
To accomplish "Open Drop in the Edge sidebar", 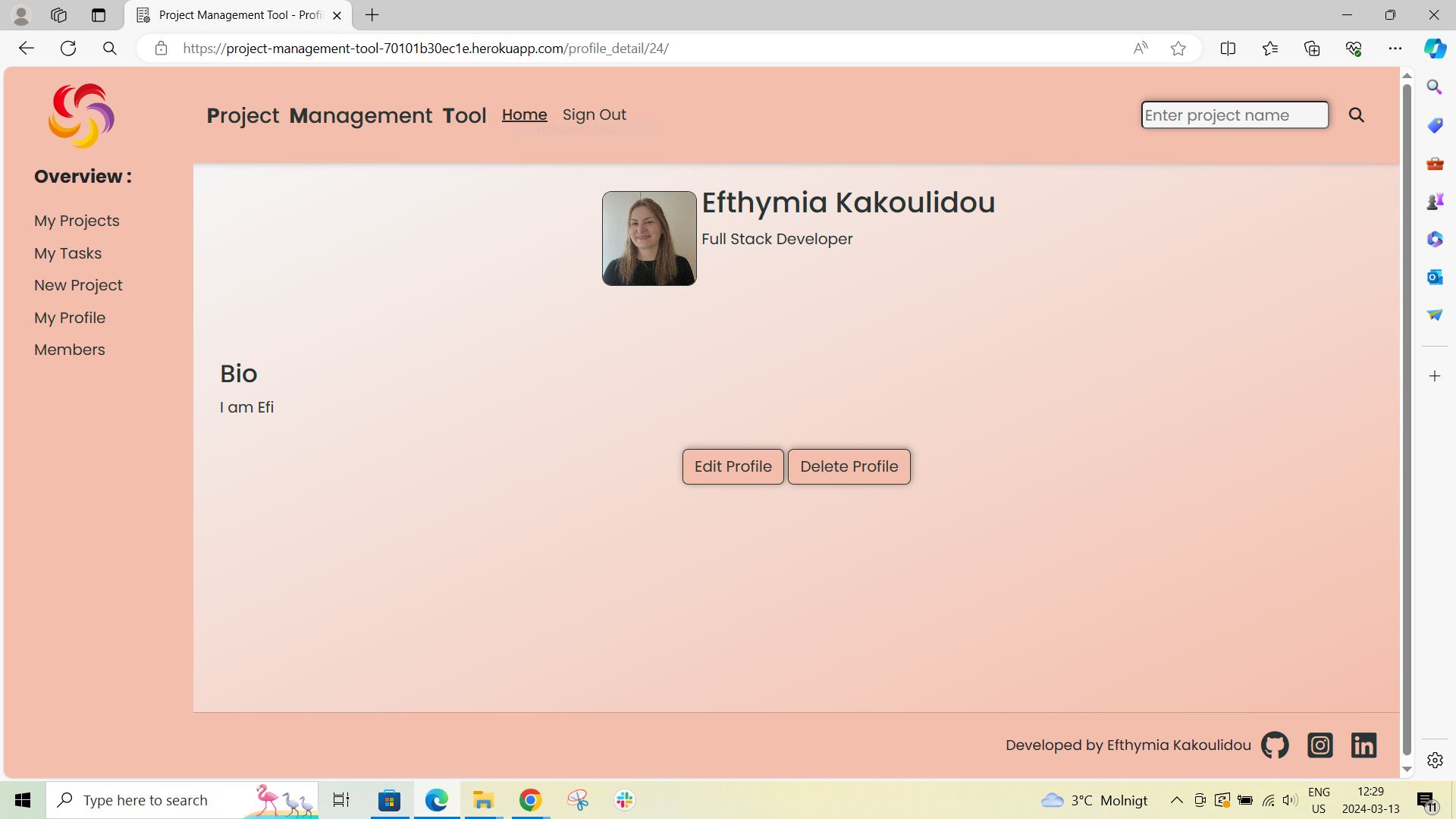I will 1434,315.
